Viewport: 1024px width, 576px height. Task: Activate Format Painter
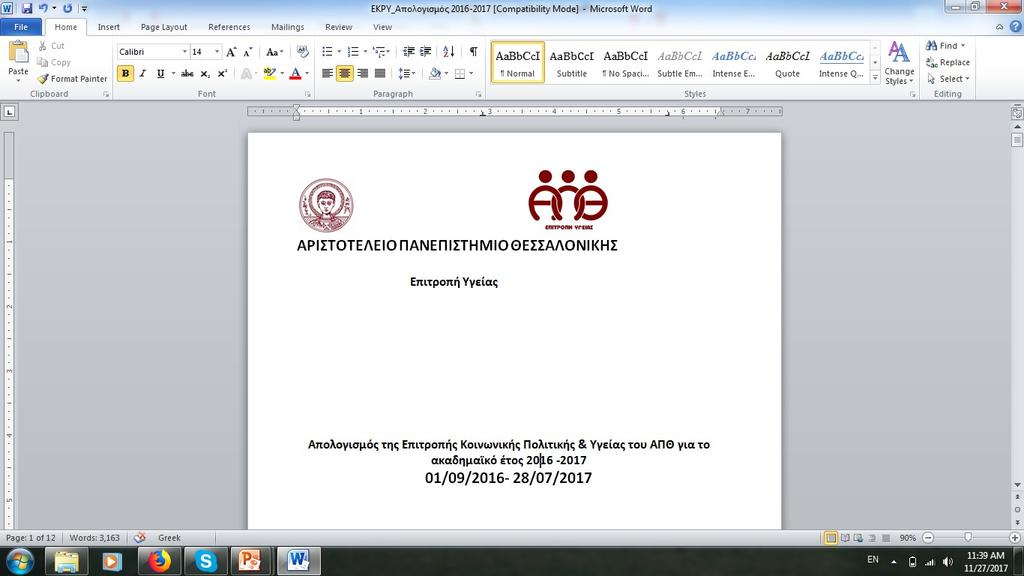click(x=72, y=78)
